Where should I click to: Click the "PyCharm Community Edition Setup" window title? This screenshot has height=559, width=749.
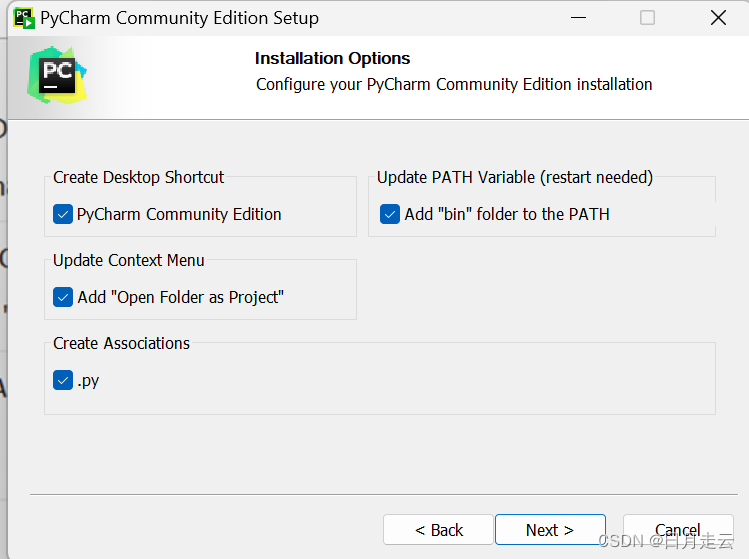pyautogui.click(x=180, y=18)
